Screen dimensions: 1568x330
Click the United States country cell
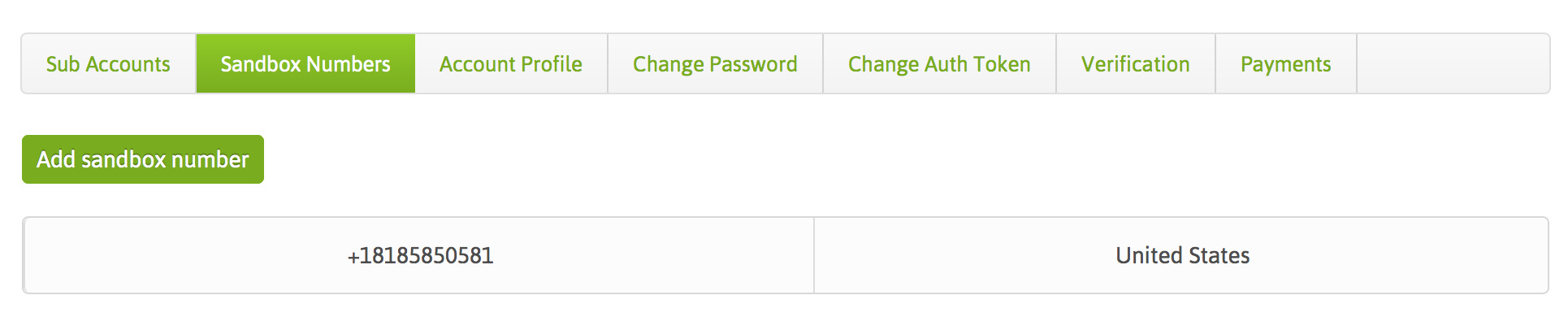(1182, 255)
